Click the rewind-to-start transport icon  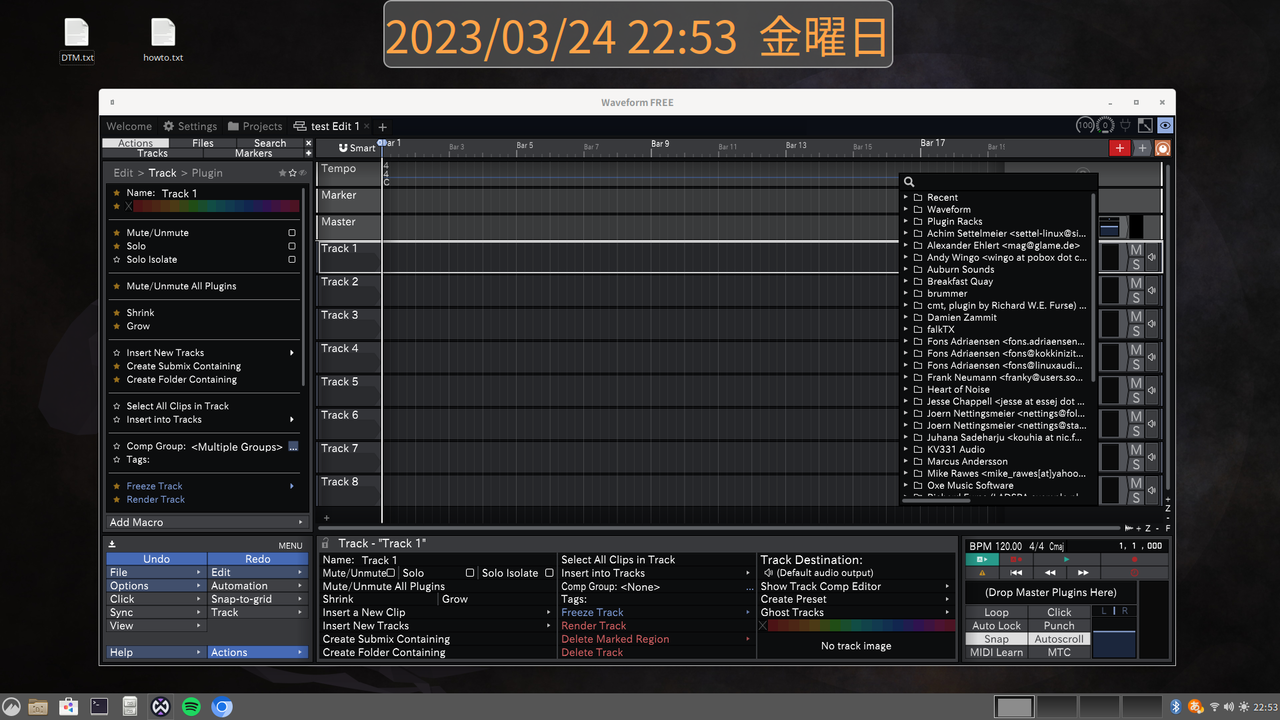[x=1014, y=571]
